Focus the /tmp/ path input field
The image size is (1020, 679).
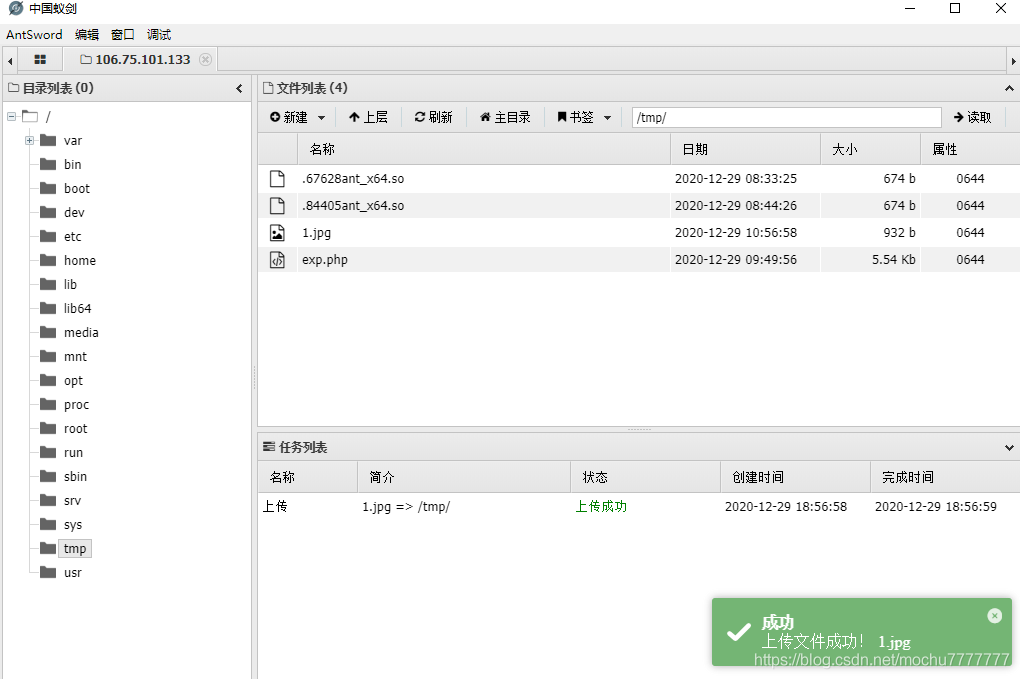click(786, 118)
